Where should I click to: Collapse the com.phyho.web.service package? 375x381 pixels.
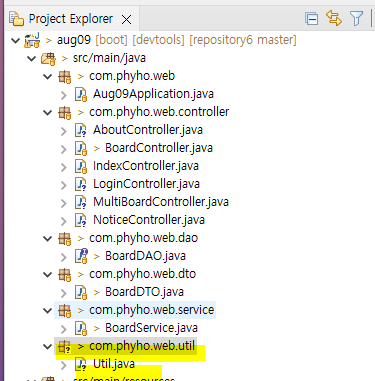(x=48, y=311)
